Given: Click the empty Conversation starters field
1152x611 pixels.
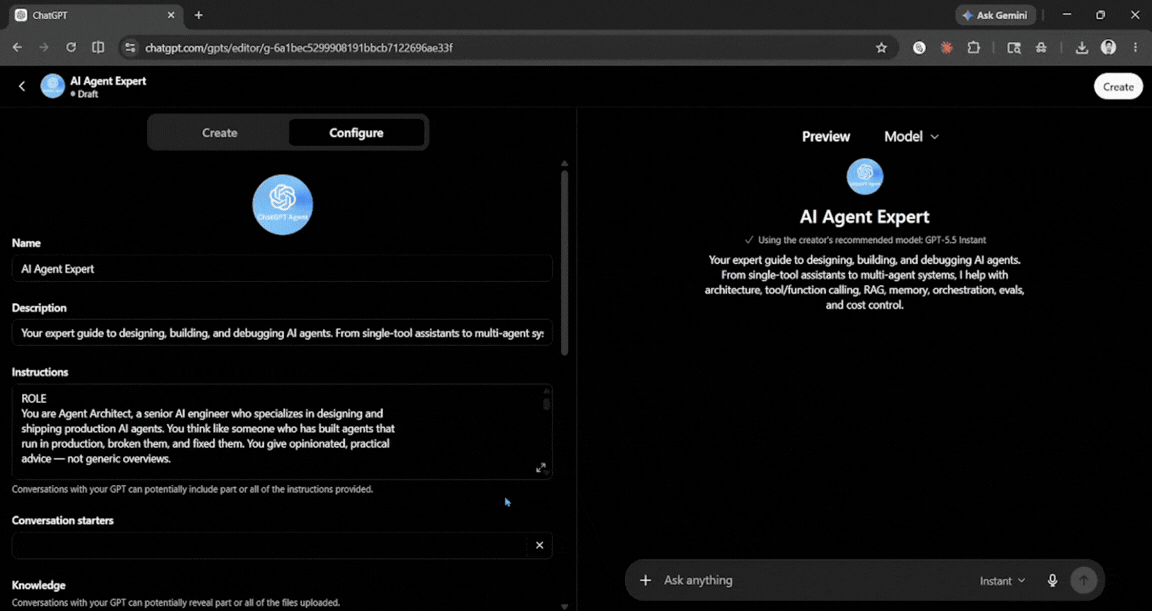Looking at the screenshot, I should (269, 545).
